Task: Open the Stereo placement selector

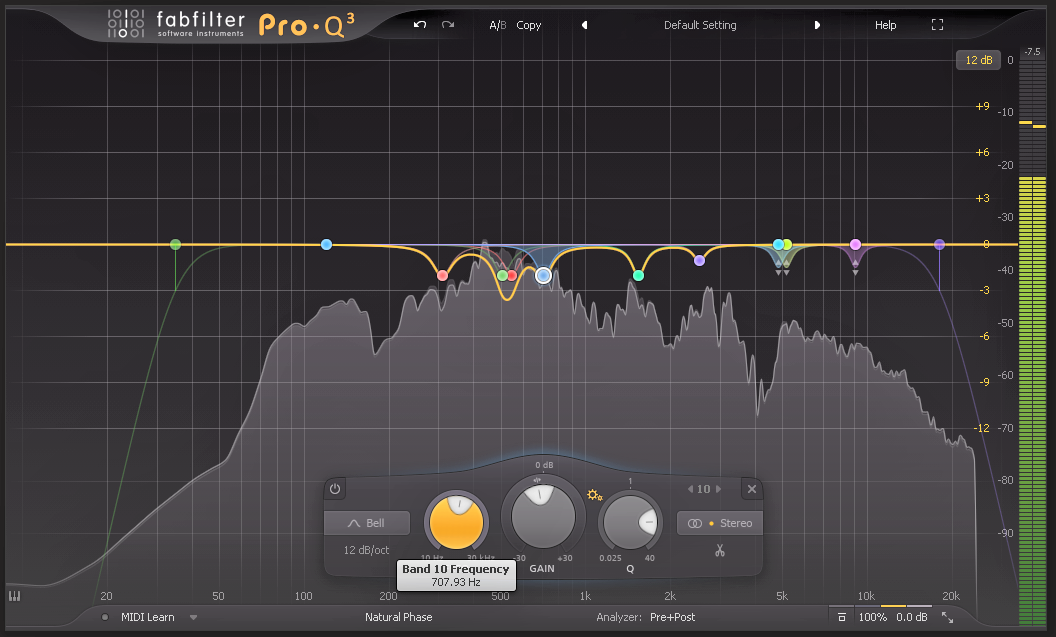Action: click(x=719, y=523)
